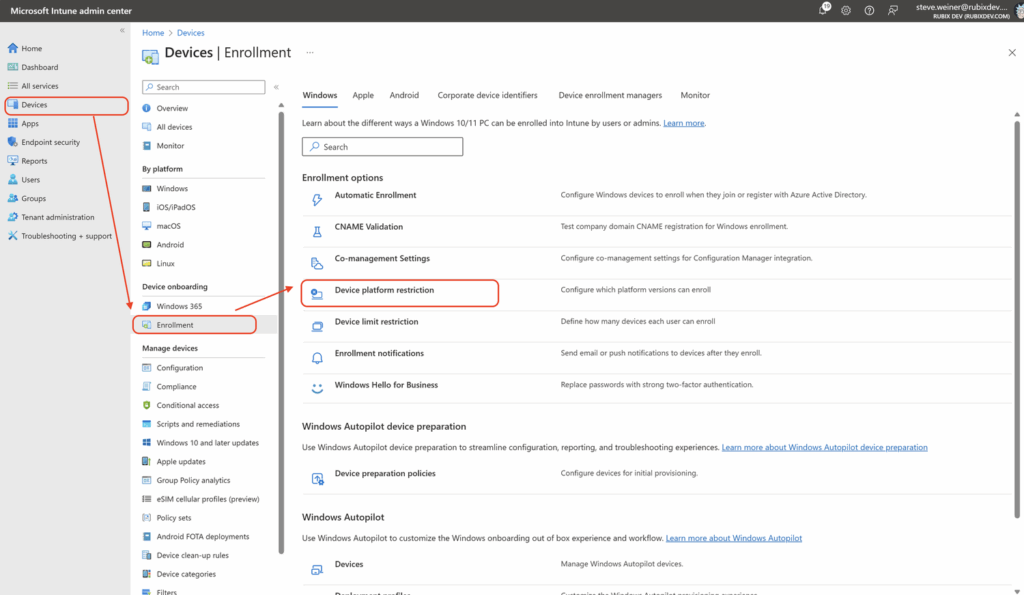Switch to the Apple tab
The height and width of the screenshot is (595, 1024).
click(x=363, y=95)
